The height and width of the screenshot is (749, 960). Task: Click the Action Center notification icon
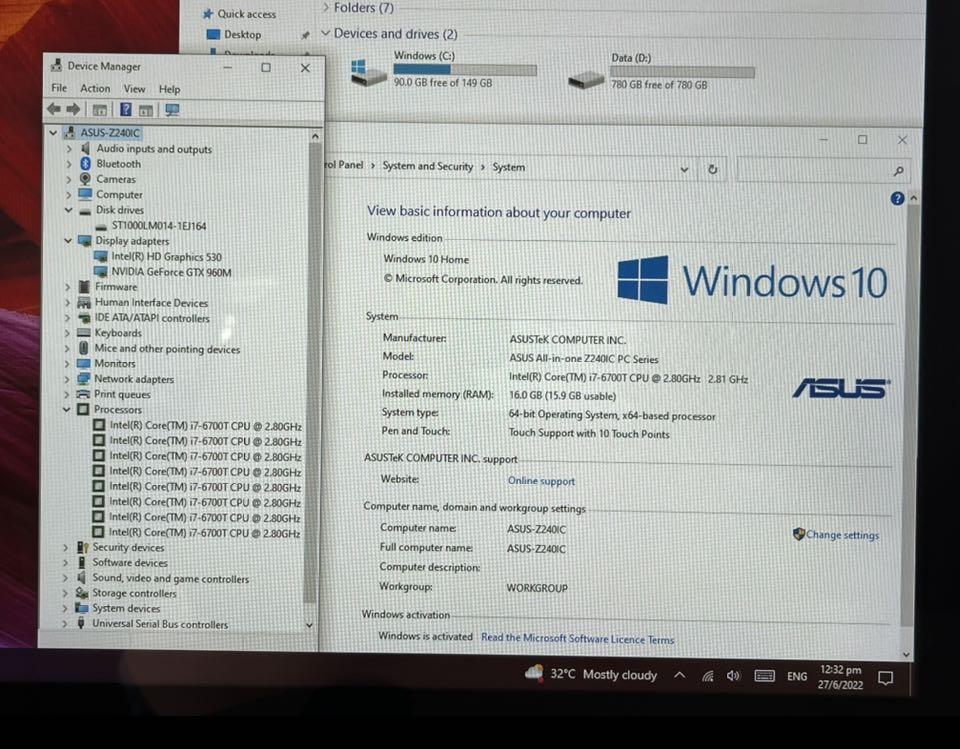pos(884,677)
